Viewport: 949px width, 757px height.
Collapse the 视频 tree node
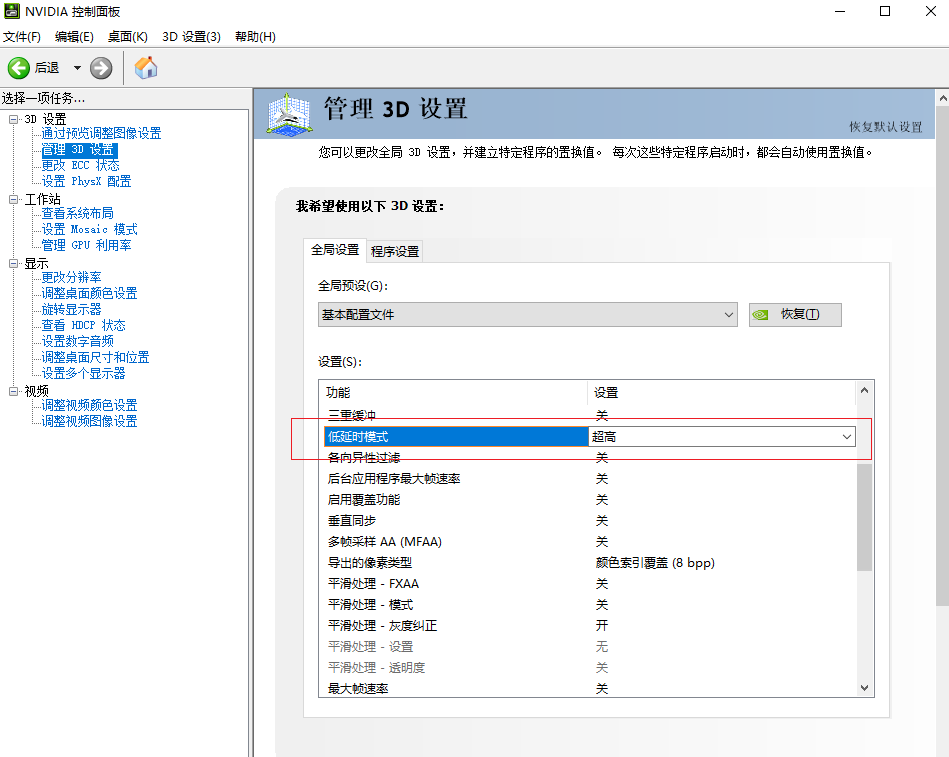pos(13,391)
